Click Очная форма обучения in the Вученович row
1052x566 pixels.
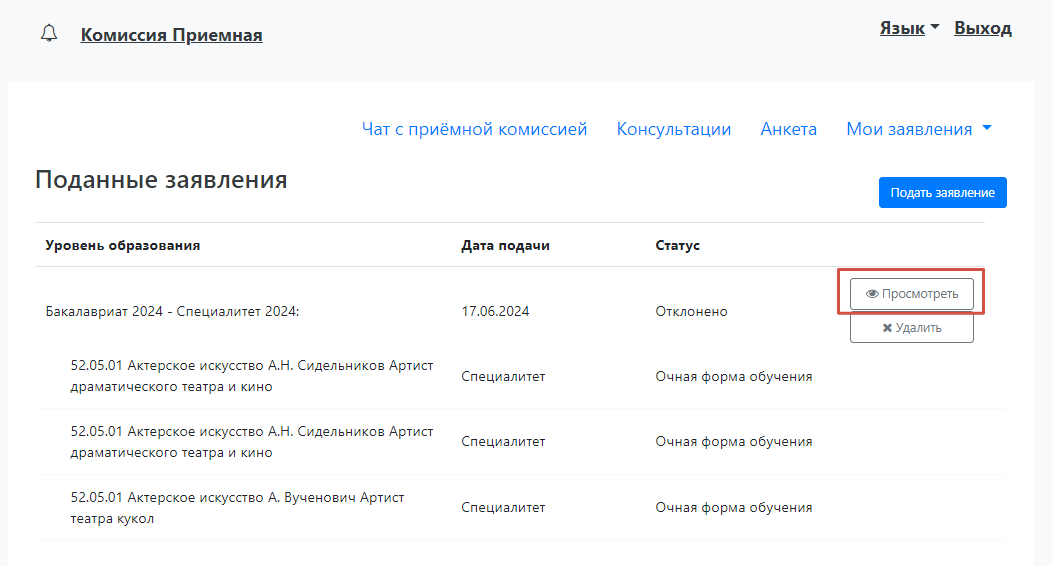[x=734, y=508]
